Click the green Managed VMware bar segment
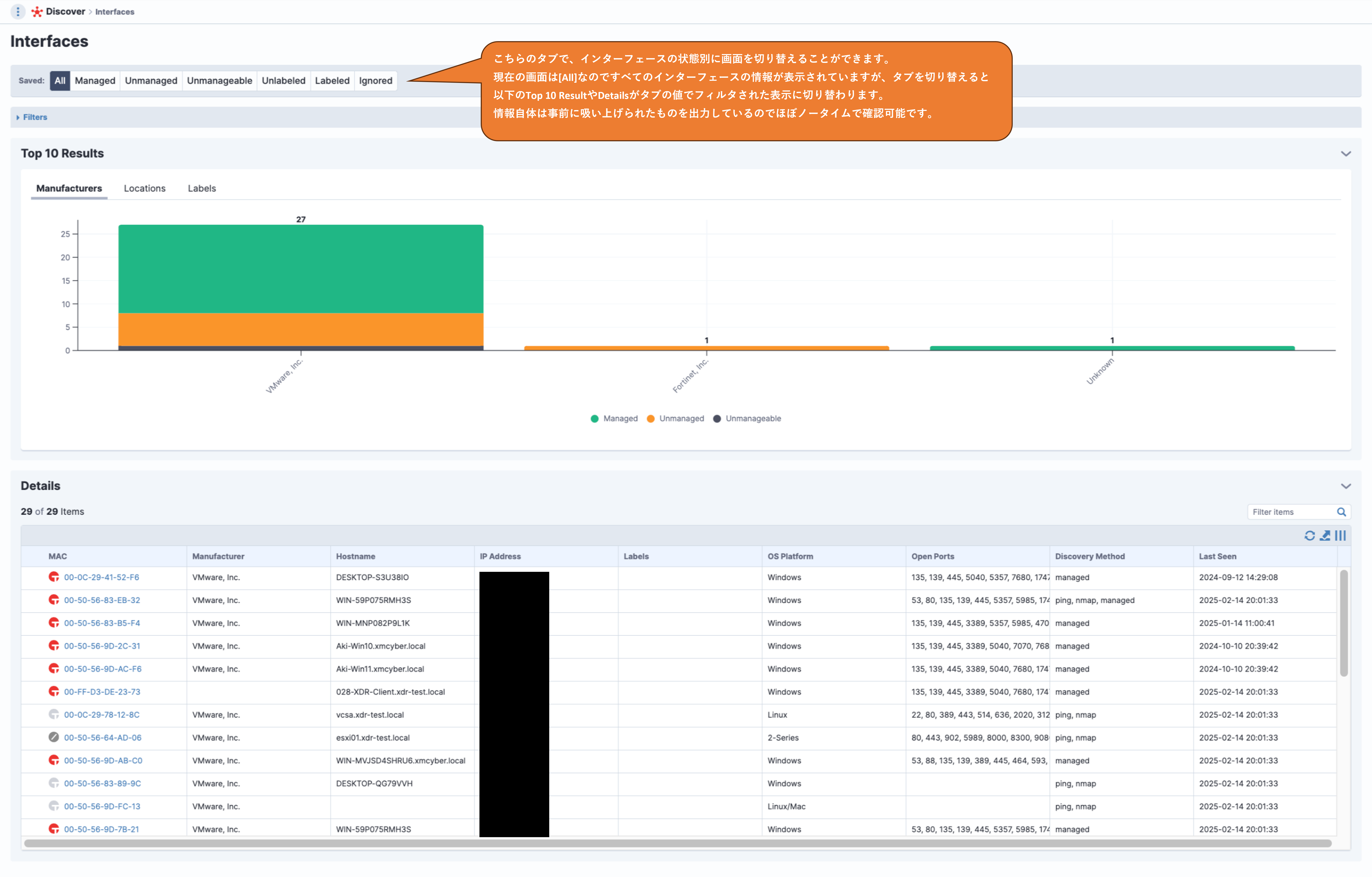The width and height of the screenshot is (1372, 877). click(301, 268)
